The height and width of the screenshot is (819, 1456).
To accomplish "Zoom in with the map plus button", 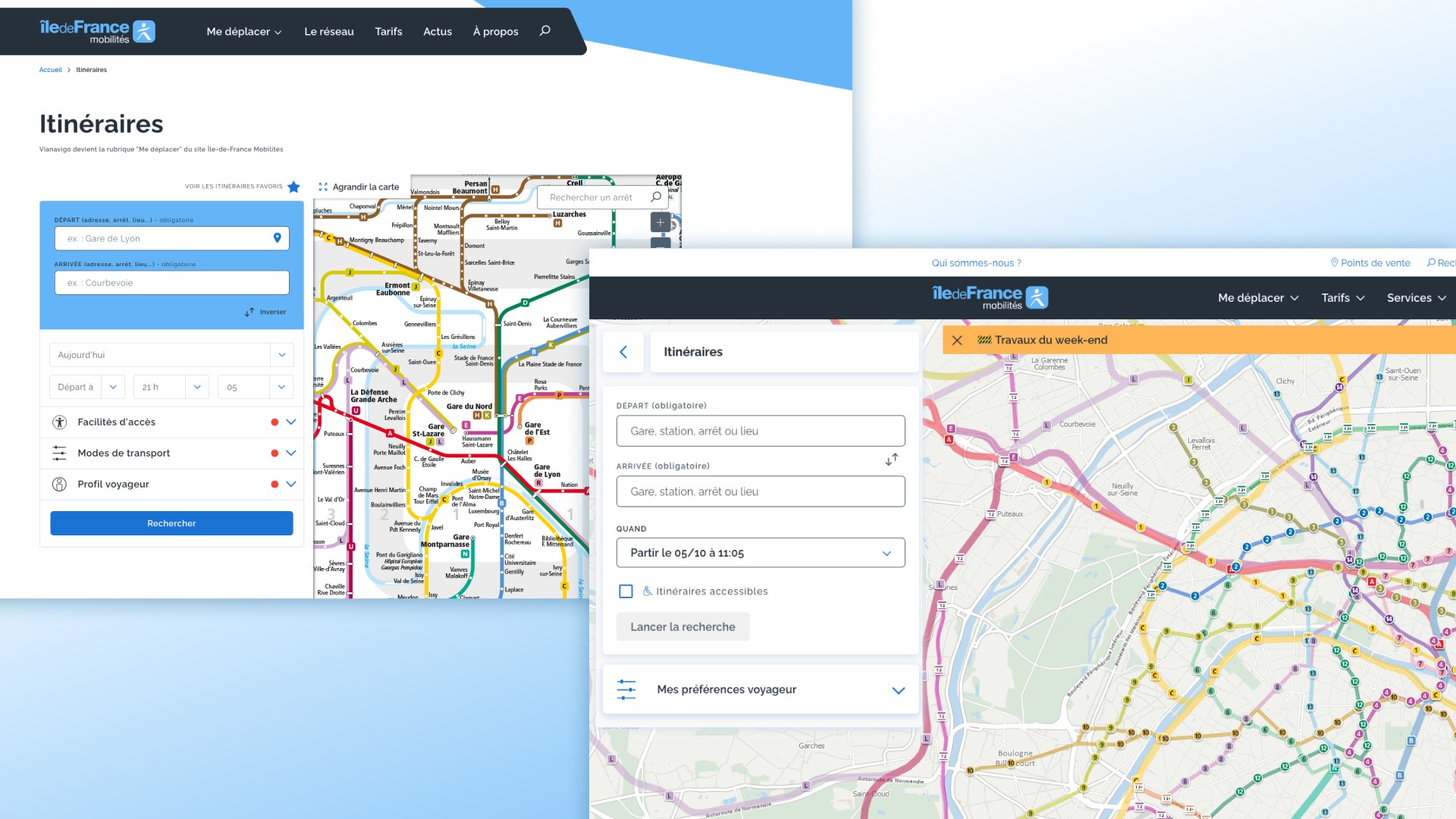I will point(661,222).
